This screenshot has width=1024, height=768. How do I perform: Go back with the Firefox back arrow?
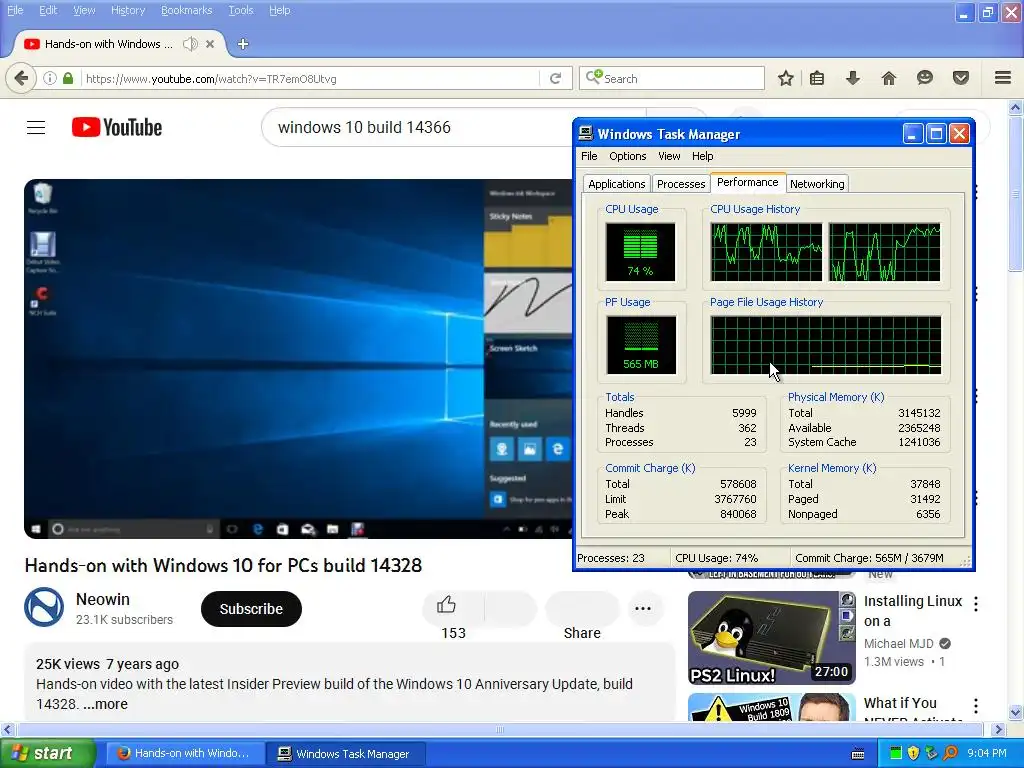[x=20, y=78]
